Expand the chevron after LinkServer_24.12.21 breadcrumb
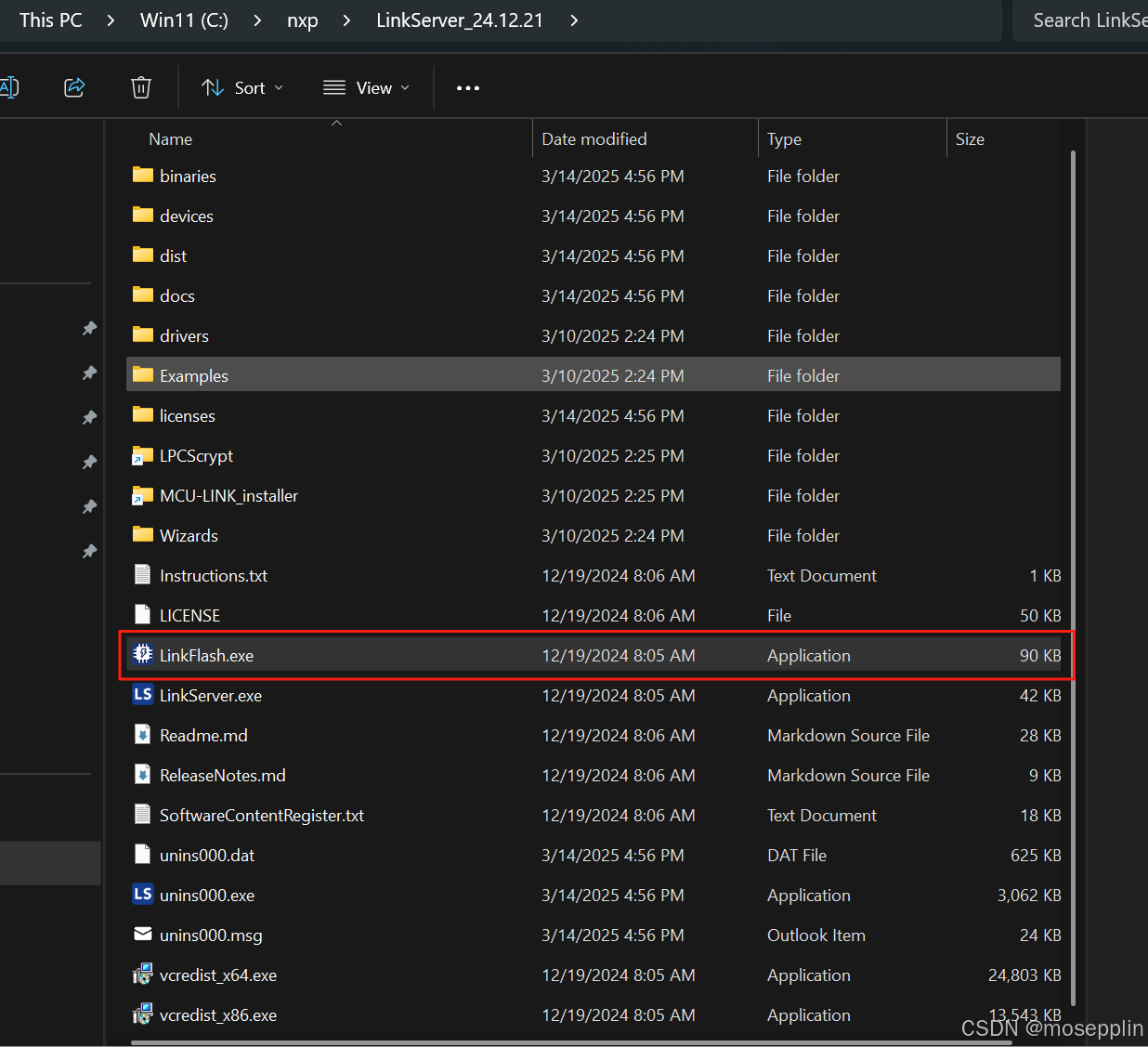This screenshot has height=1047, width=1148. tap(574, 20)
